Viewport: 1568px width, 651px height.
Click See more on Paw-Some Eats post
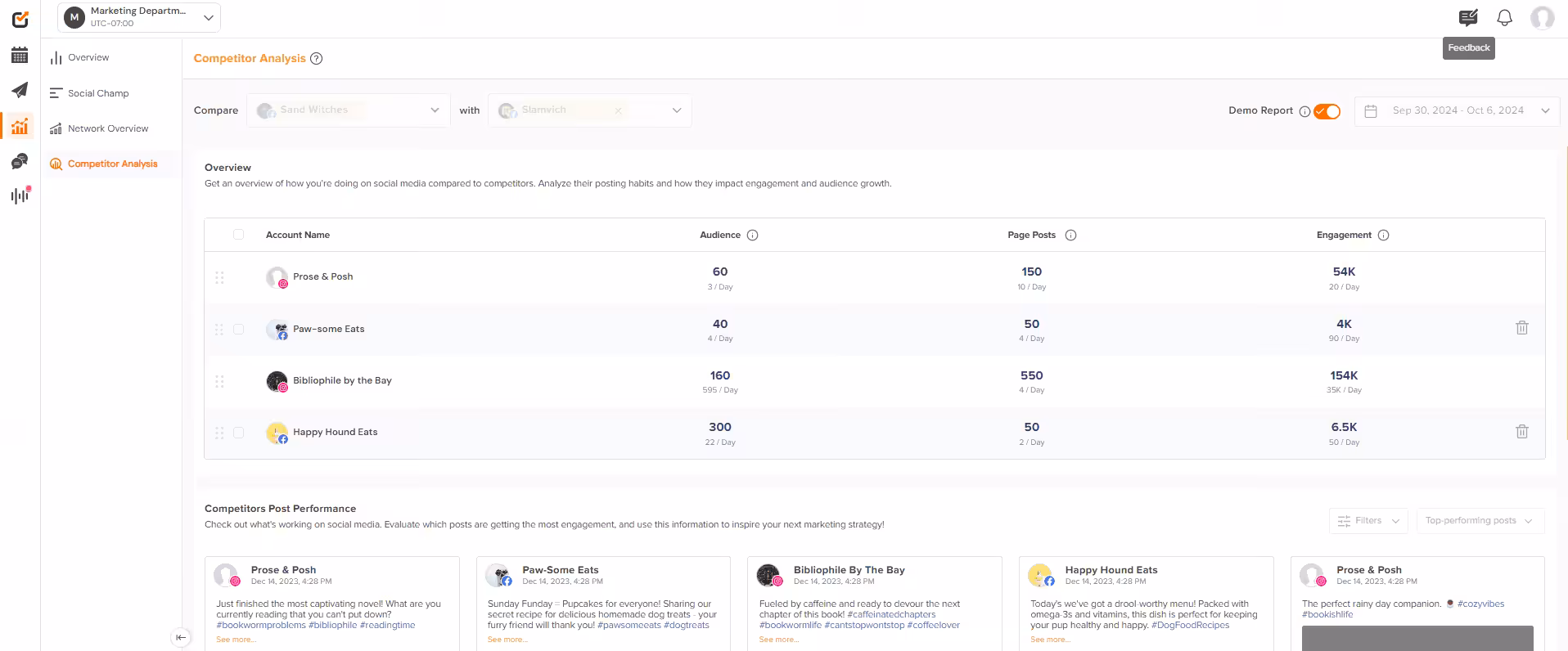click(x=507, y=640)
